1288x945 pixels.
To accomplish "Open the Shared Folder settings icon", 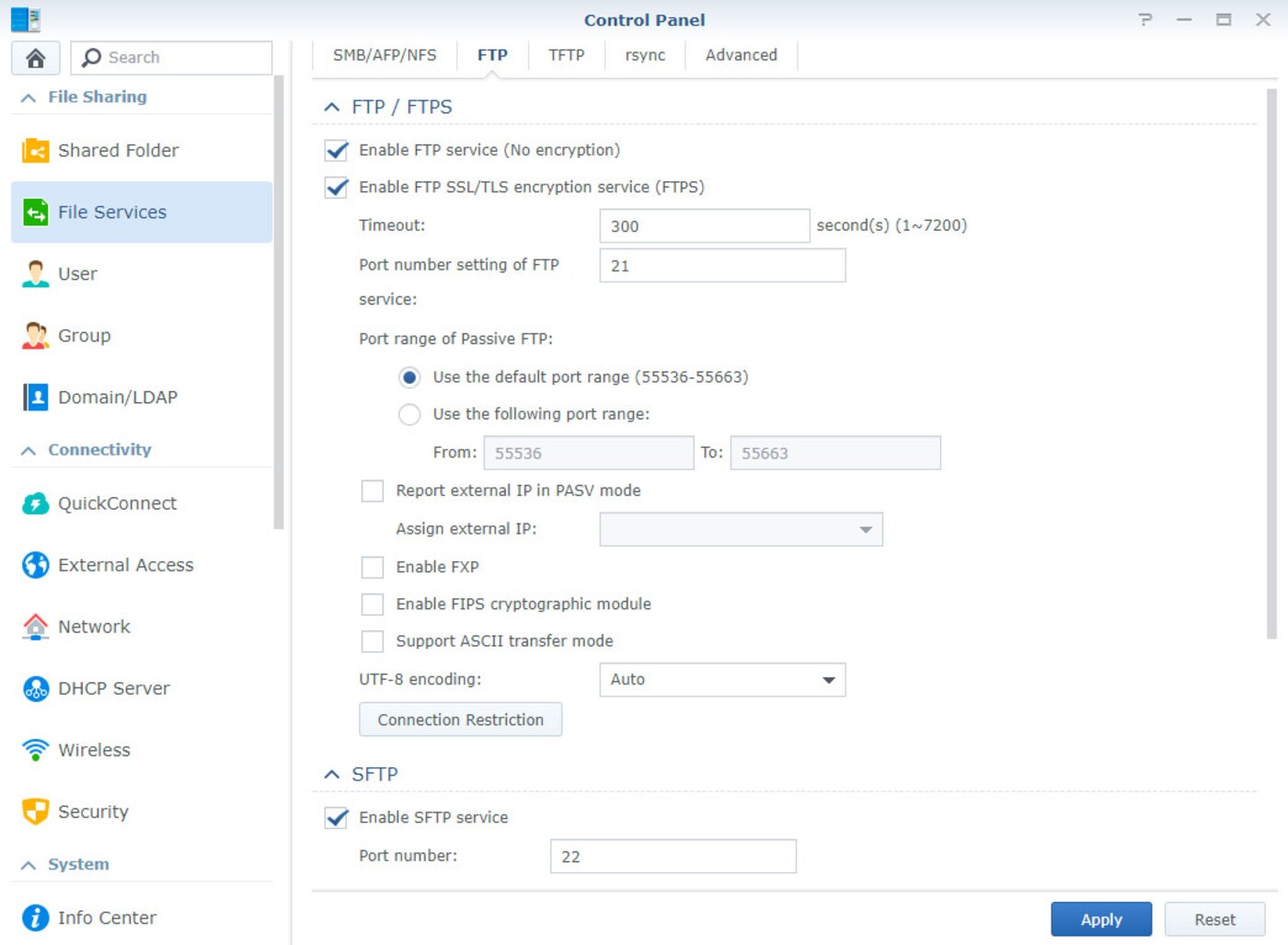I will click(34, 150).
